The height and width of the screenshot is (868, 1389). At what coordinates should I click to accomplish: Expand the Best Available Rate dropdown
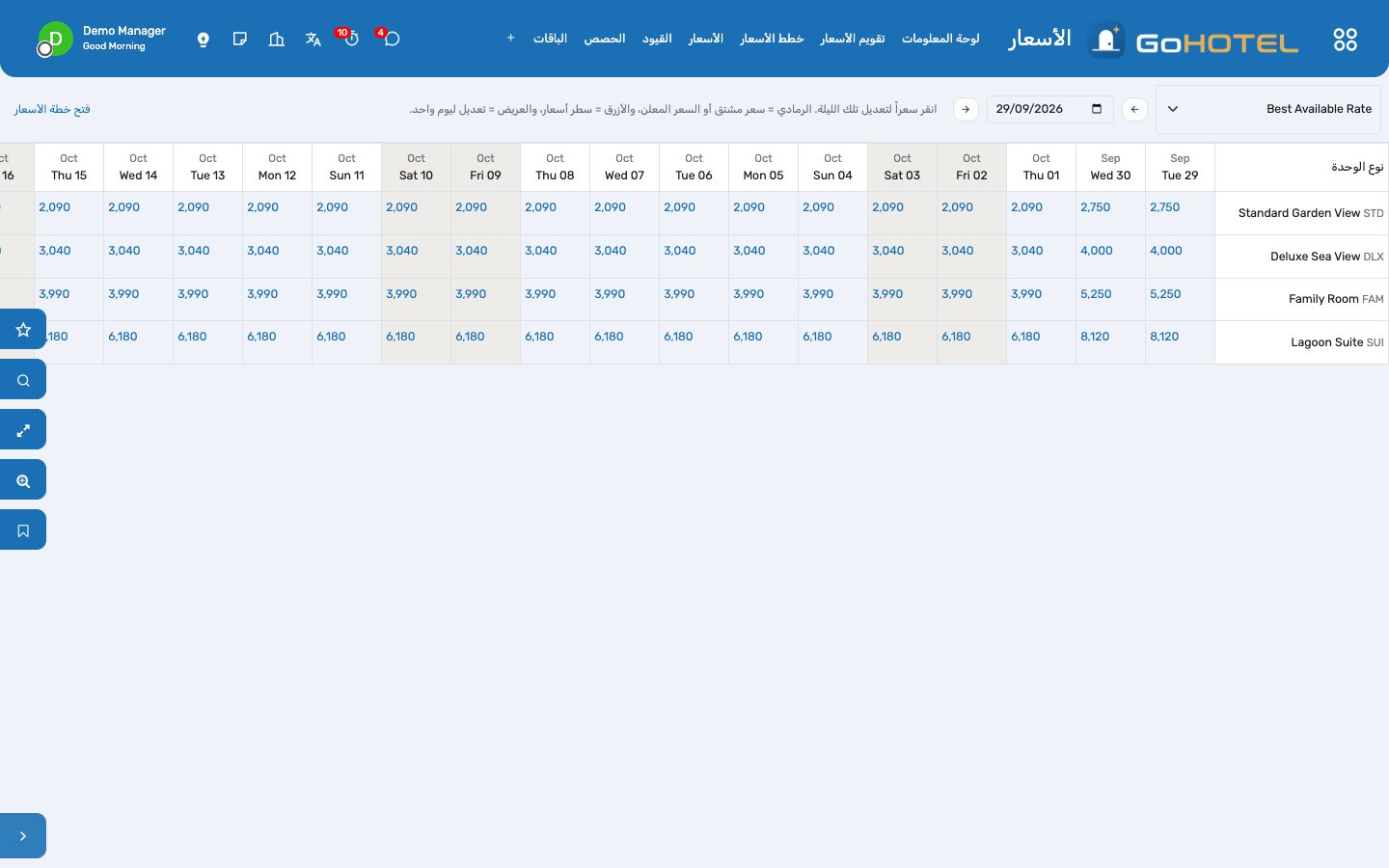pos(1268,109)
